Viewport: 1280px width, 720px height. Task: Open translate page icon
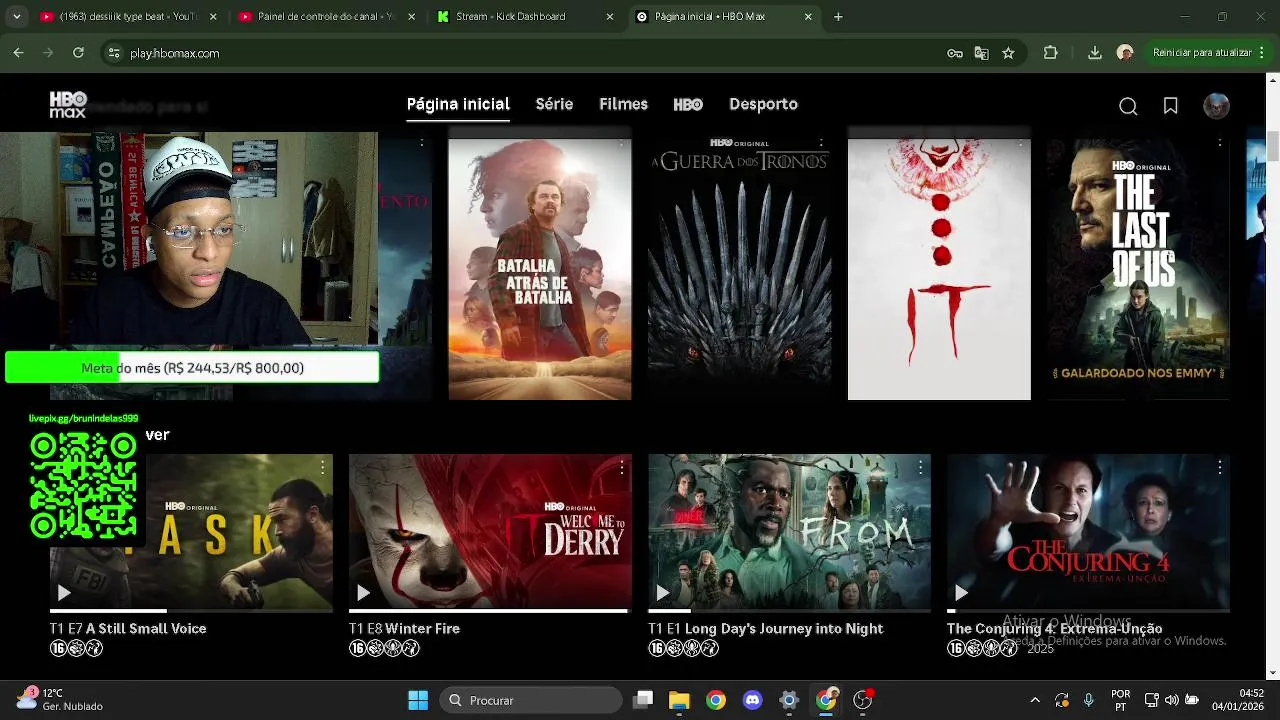(x=981, y=53)
